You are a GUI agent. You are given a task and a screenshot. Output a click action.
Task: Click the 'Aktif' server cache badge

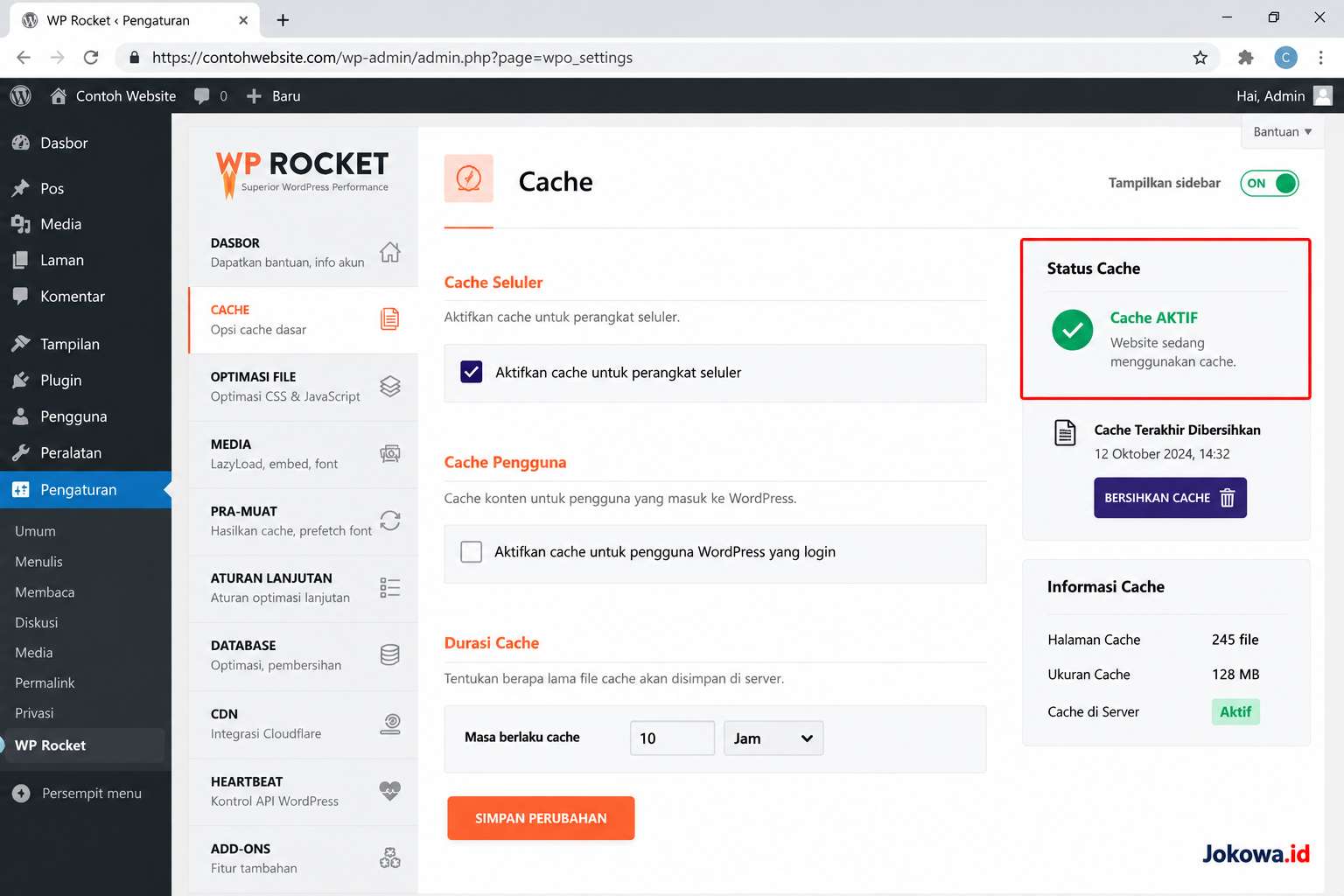coord(1235,712)
